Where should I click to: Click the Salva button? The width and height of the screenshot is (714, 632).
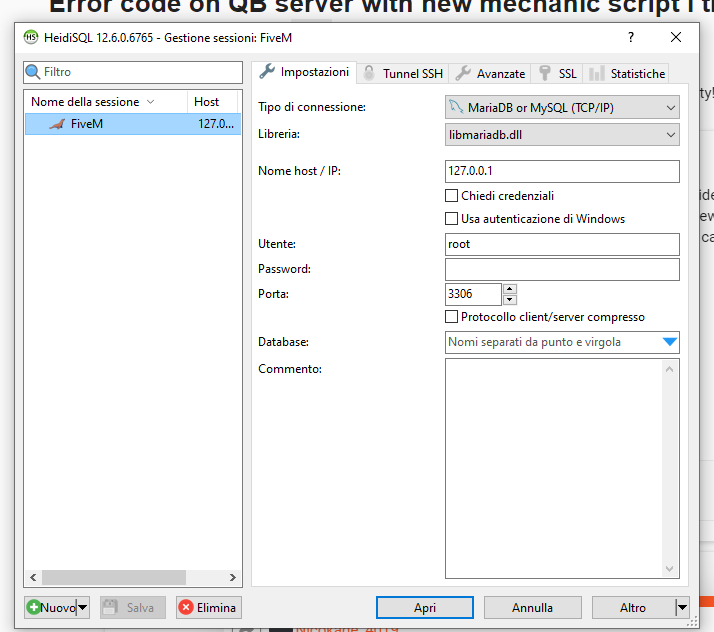(133, 607)
